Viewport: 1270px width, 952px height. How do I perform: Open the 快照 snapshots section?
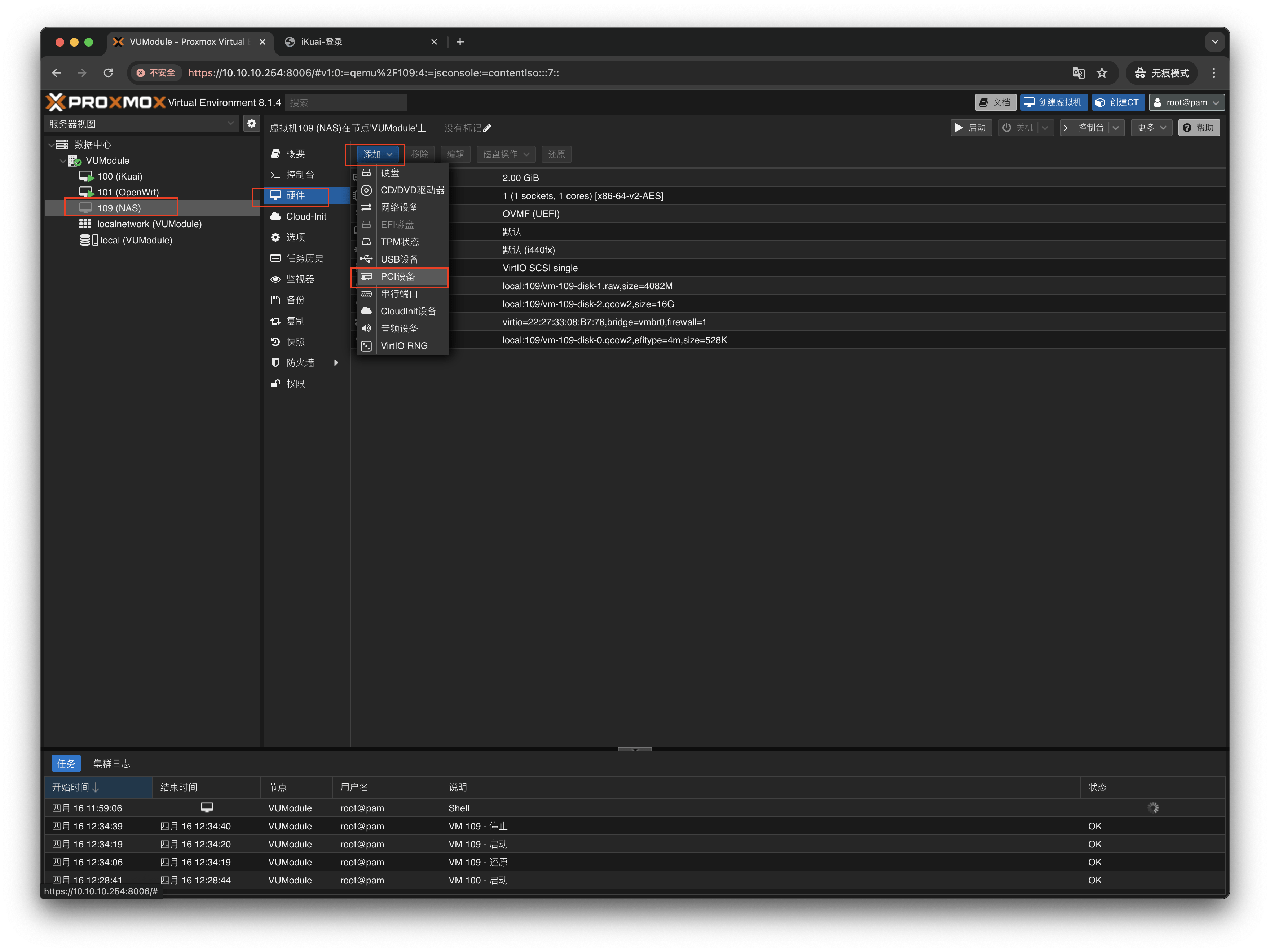pyautogui.click(x=295, y=341)
